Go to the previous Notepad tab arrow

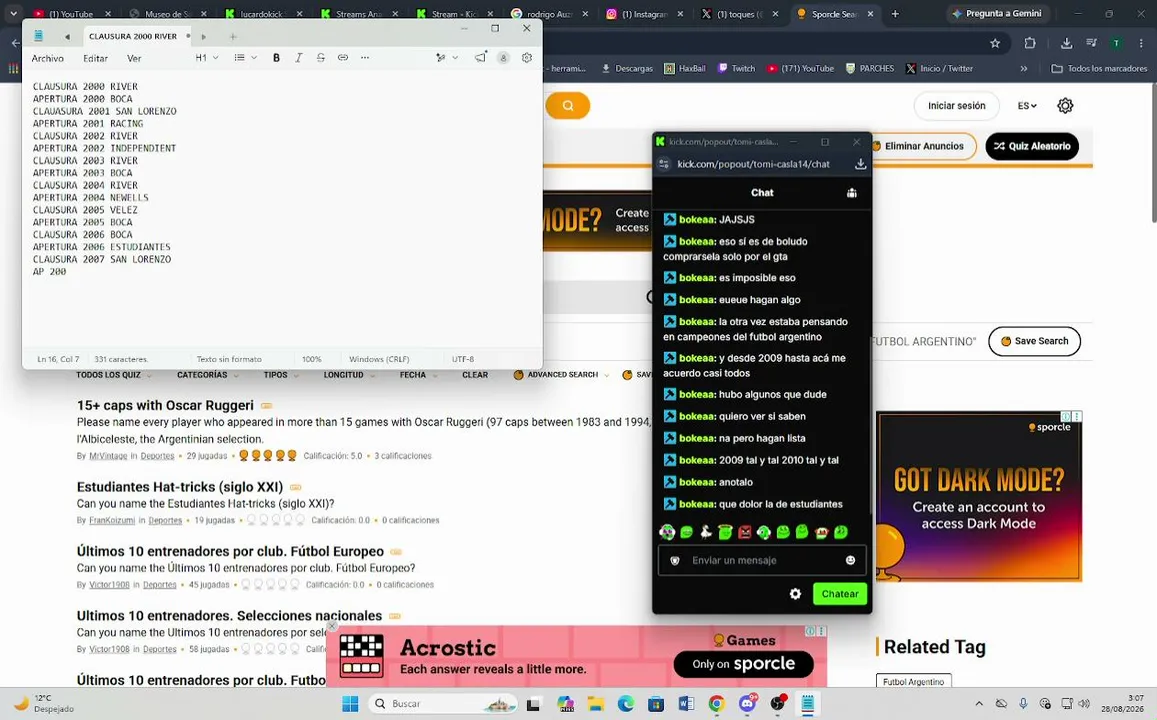click(x=67, y=36)
